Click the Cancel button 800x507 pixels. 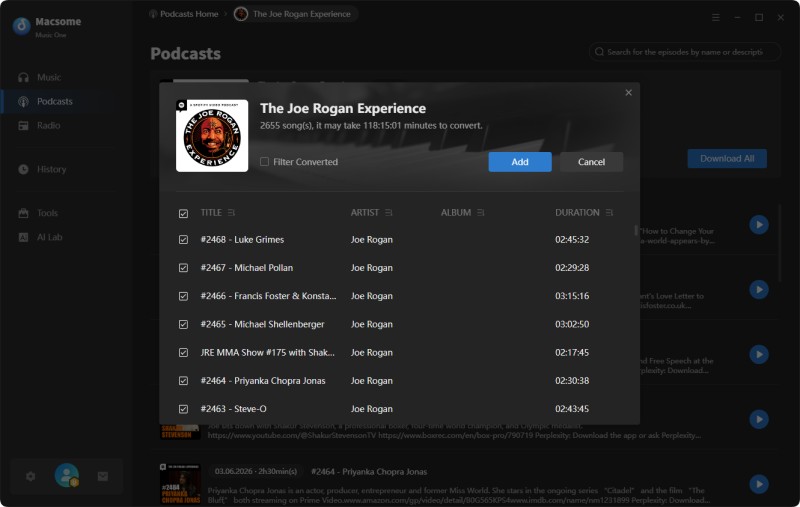(591, 162)
